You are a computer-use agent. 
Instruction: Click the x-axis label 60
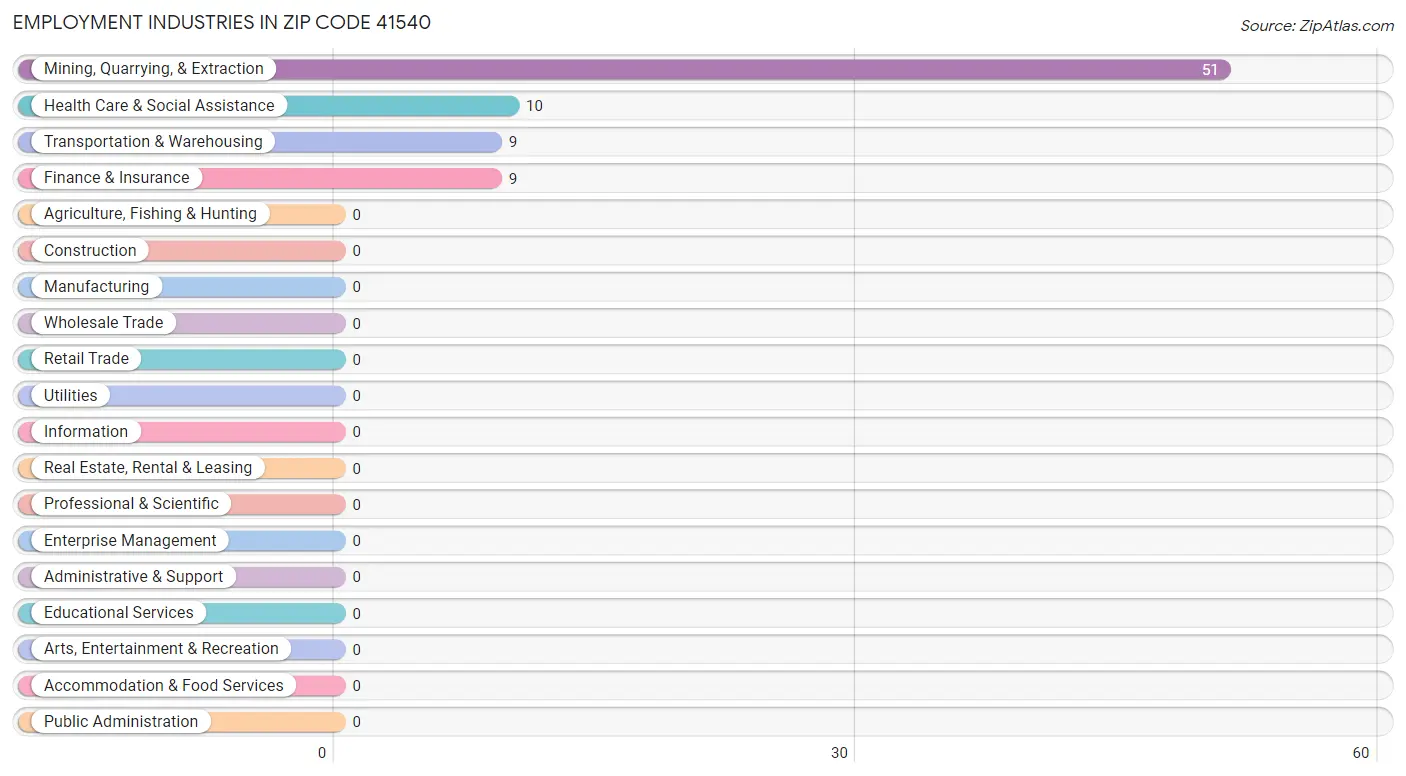[x=1361, y=753]
